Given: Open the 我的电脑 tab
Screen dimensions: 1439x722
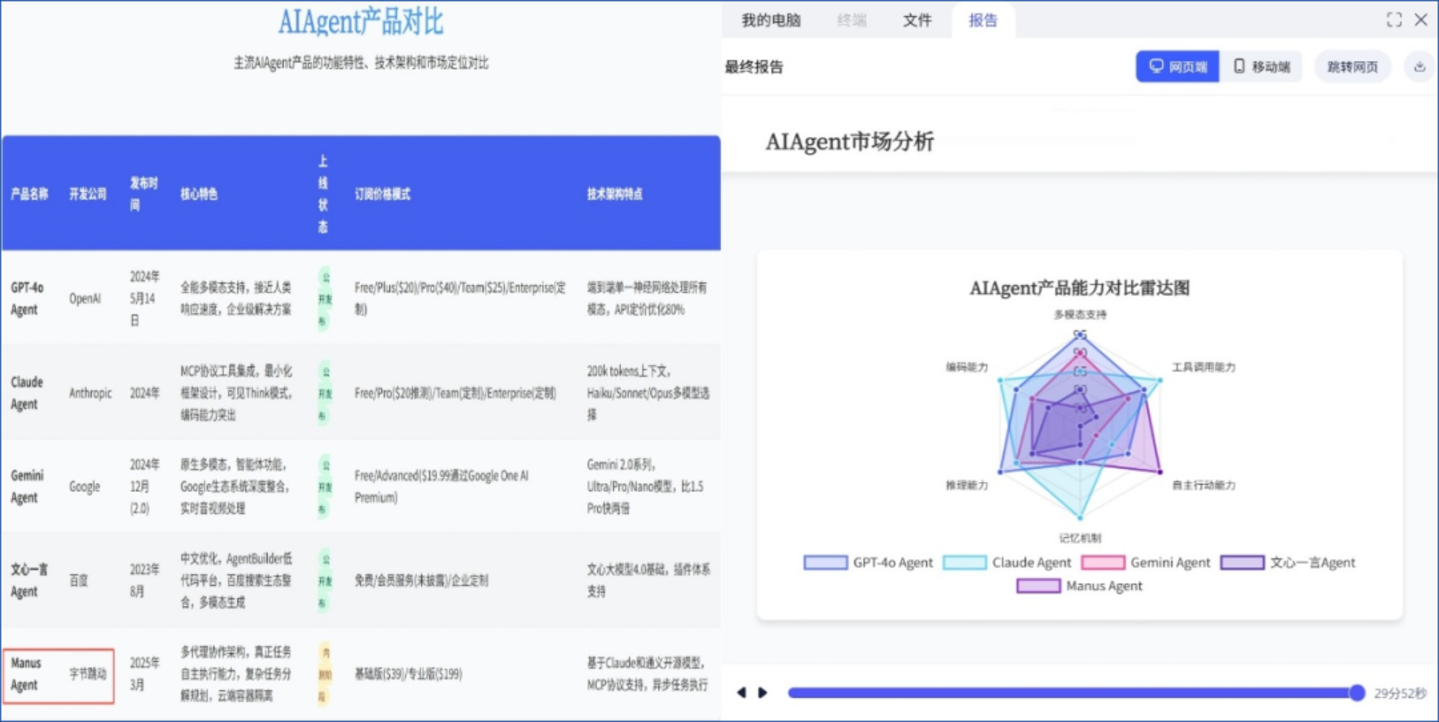Looking at the screenshot, I should [770, 20].
